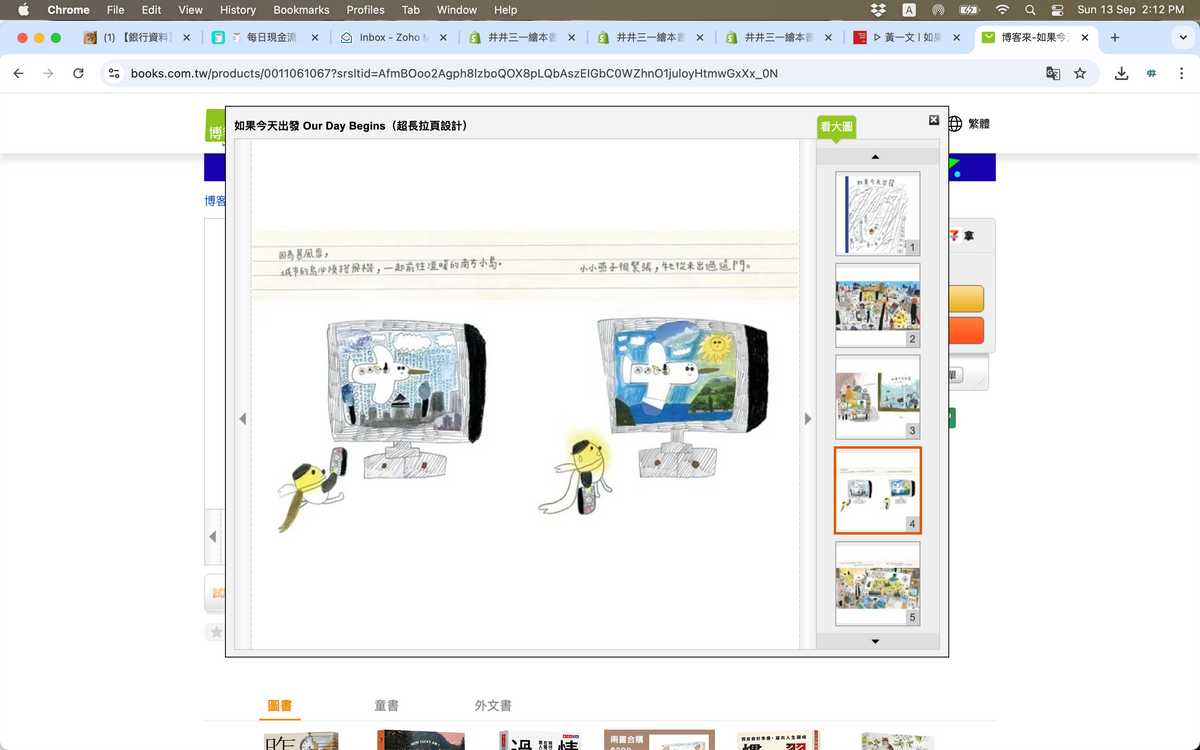Viewport: 1200px width, 750px height.
Task: Open the Bookmarks menu
Action: tap(301, 10)
